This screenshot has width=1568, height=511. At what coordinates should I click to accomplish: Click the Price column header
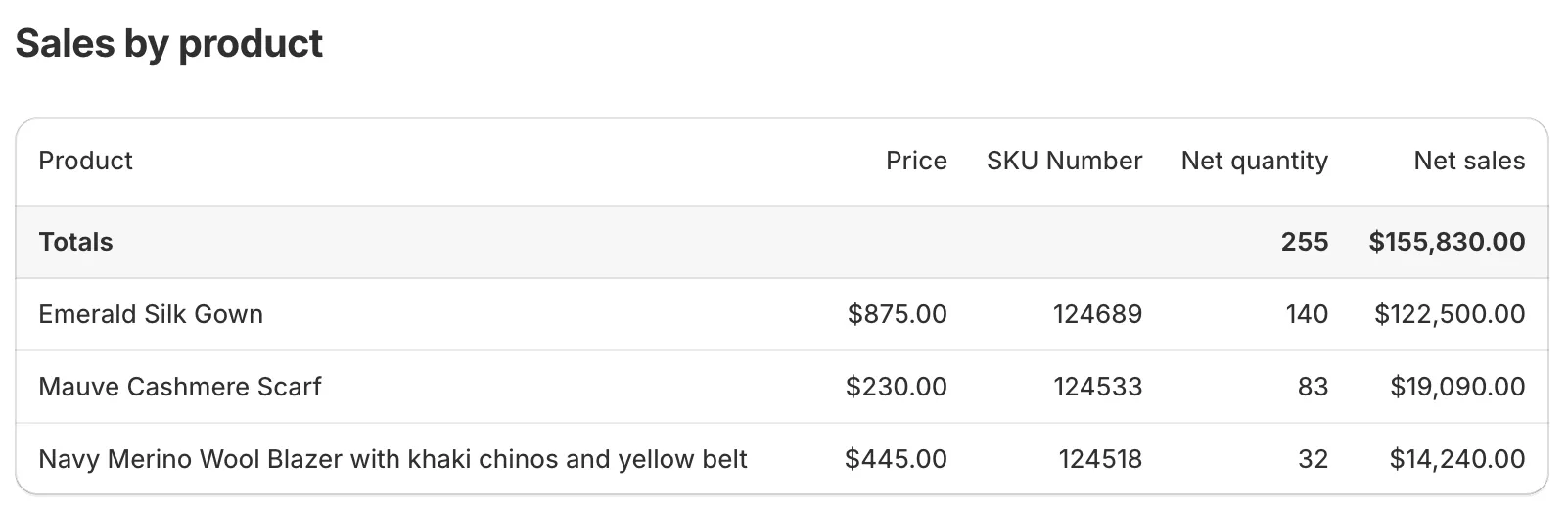916,161
